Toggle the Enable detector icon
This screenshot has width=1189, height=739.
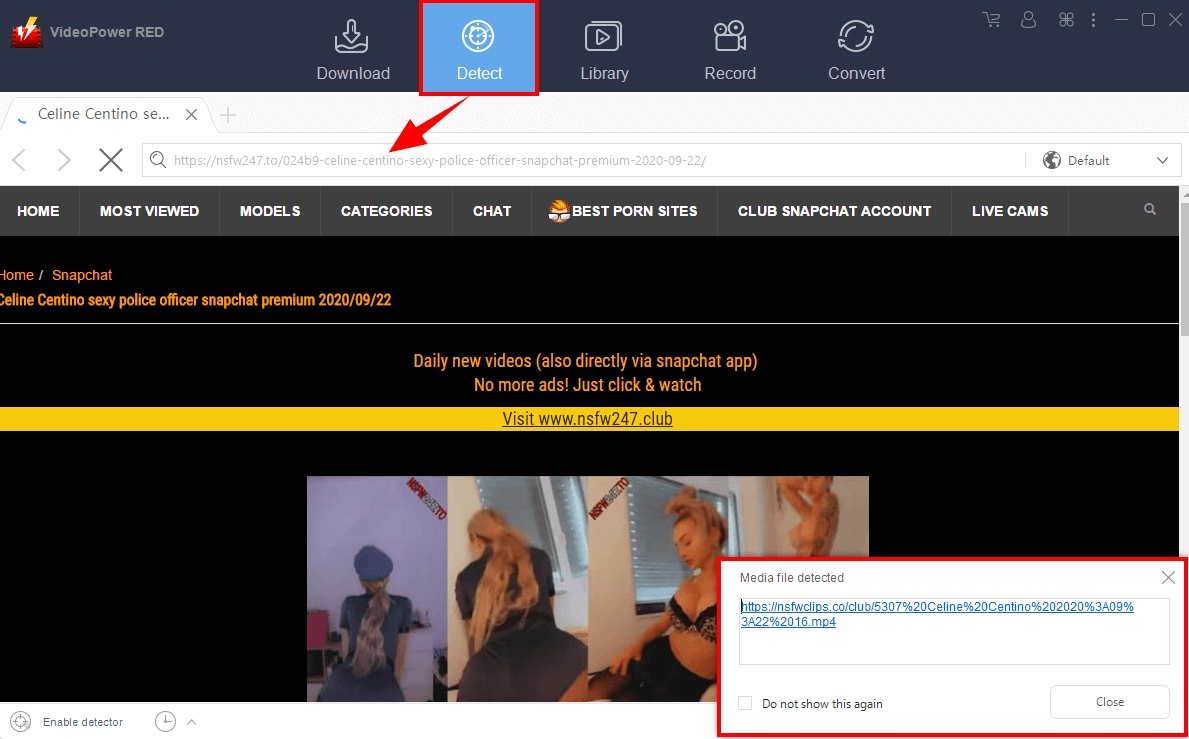[x=21, y=722]
